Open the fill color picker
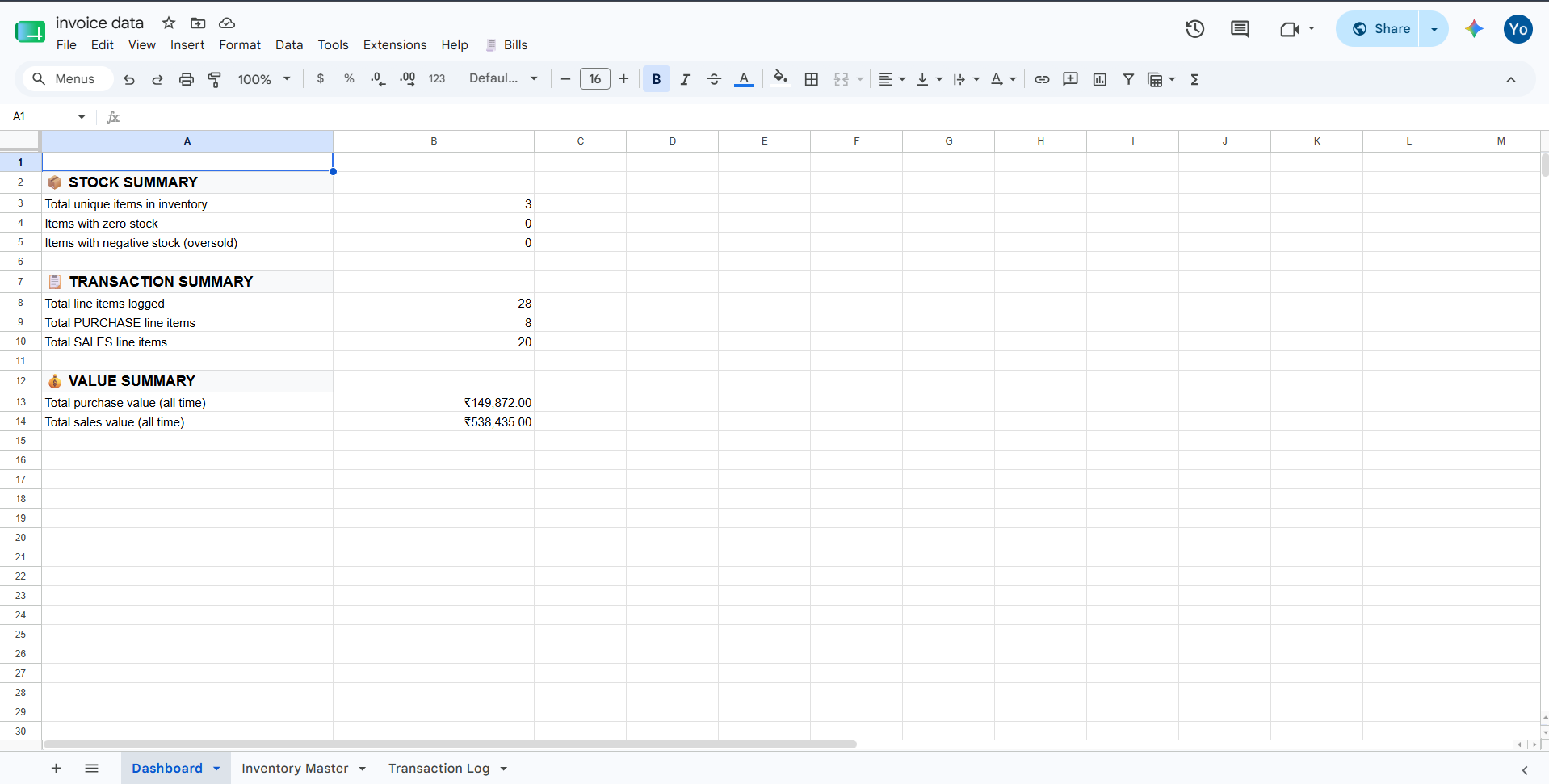The image size is (1549, 784). (x=780, y=78)
